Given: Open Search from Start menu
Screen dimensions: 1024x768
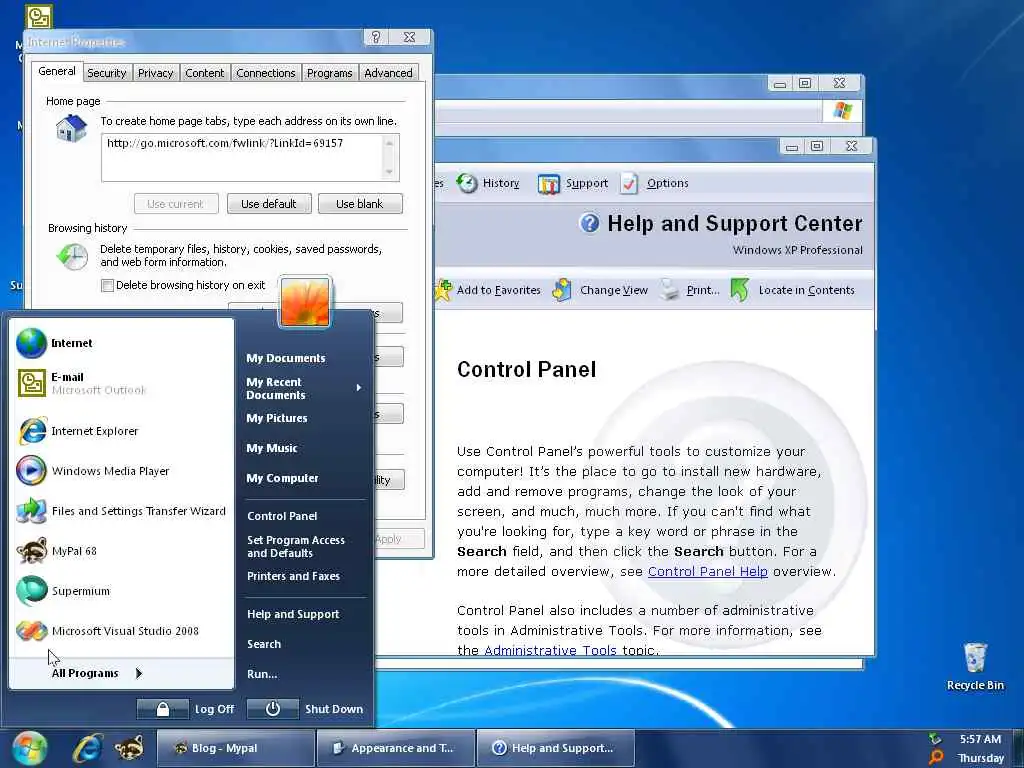Looking at the screenshot, I should click(264, 644).
